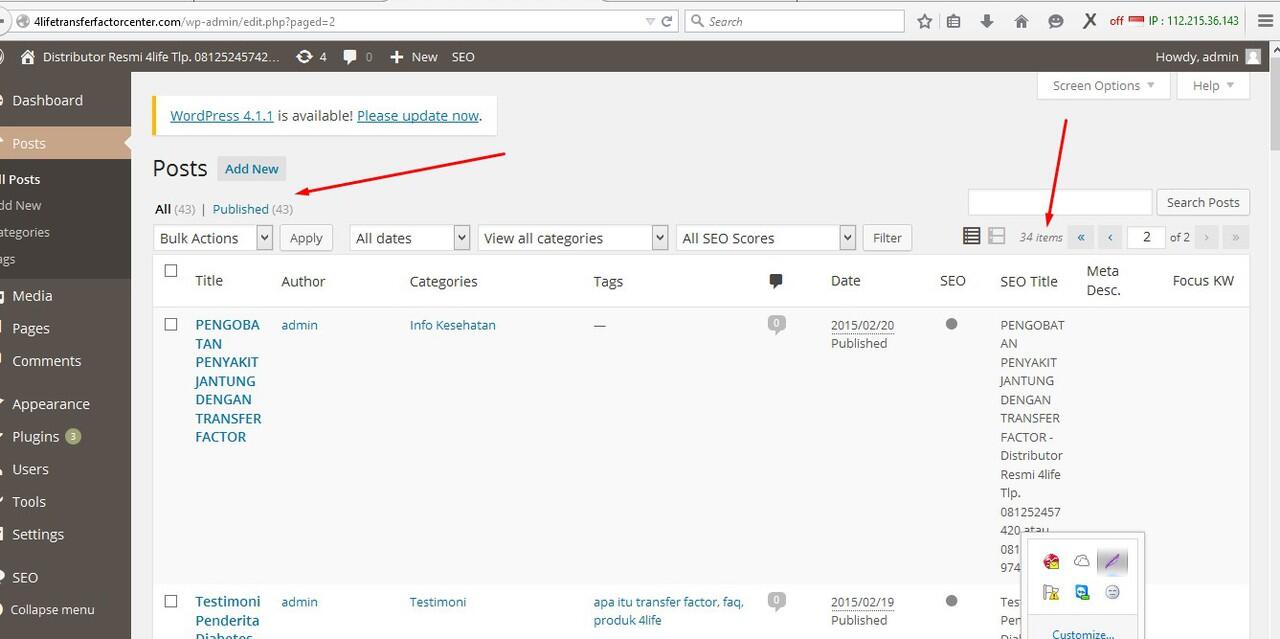Expand the Screen Options panel

(x=1103, y=86)
